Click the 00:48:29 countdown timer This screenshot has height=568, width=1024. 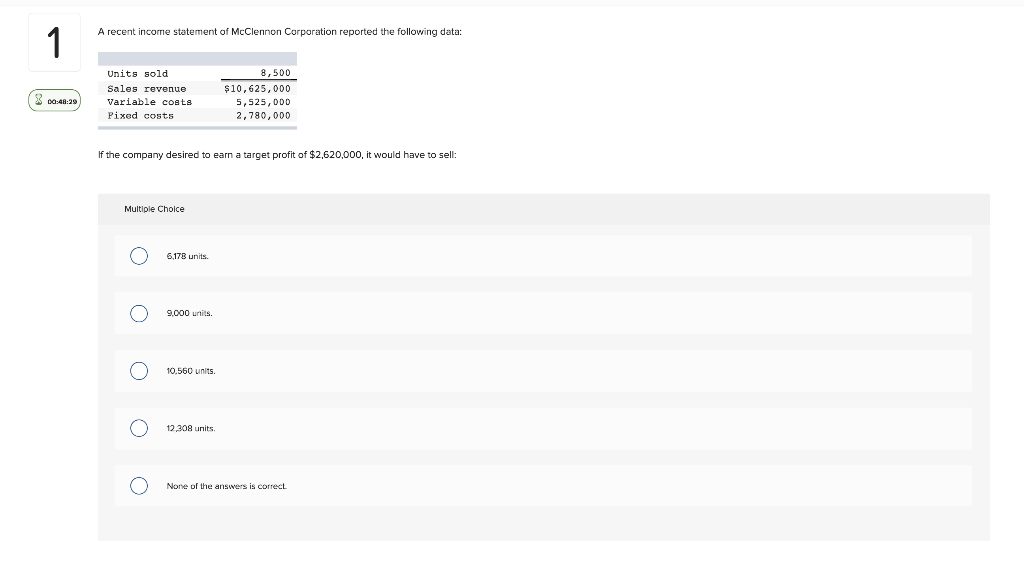54,101
